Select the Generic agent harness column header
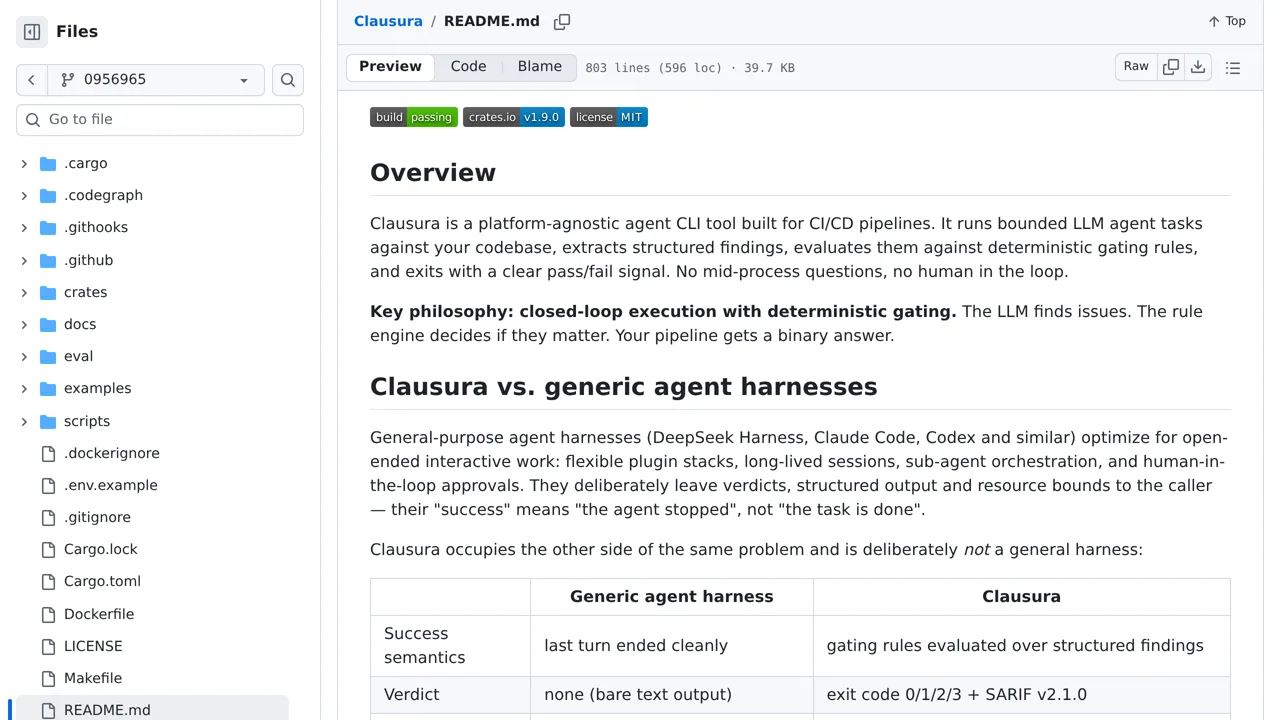Screen dimensions: 1280x720 click(672, 596)
